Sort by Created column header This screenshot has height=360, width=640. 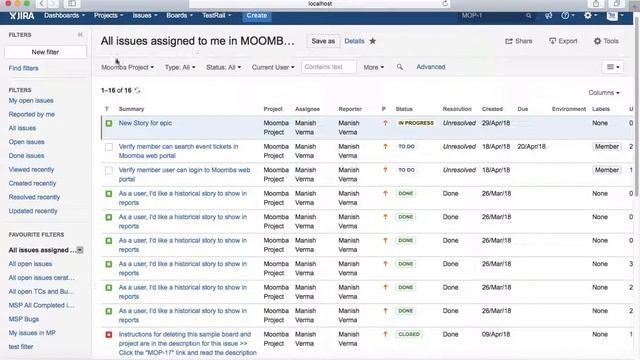492,109
